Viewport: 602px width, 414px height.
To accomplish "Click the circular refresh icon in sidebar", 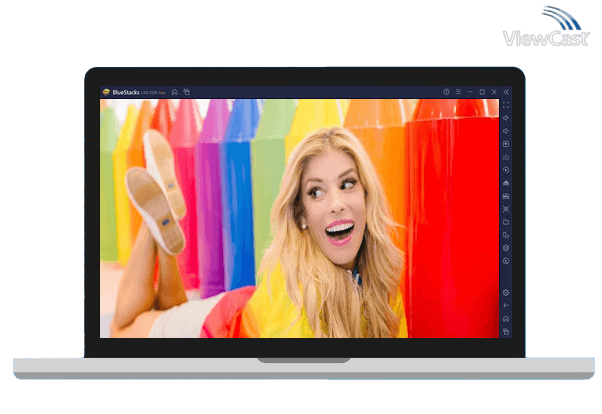I will [x=506, y=261].
